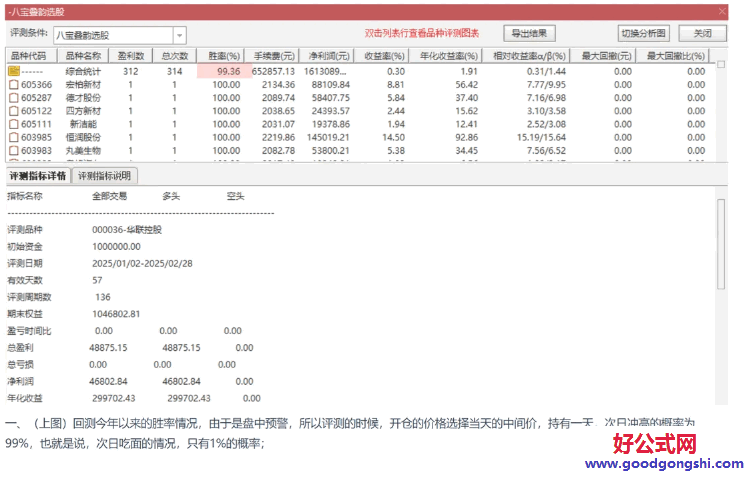This screenshot has width=752, height=486.
Task: Click the folder icon of the 综合统计 row
Action: (x=13, y=71)
